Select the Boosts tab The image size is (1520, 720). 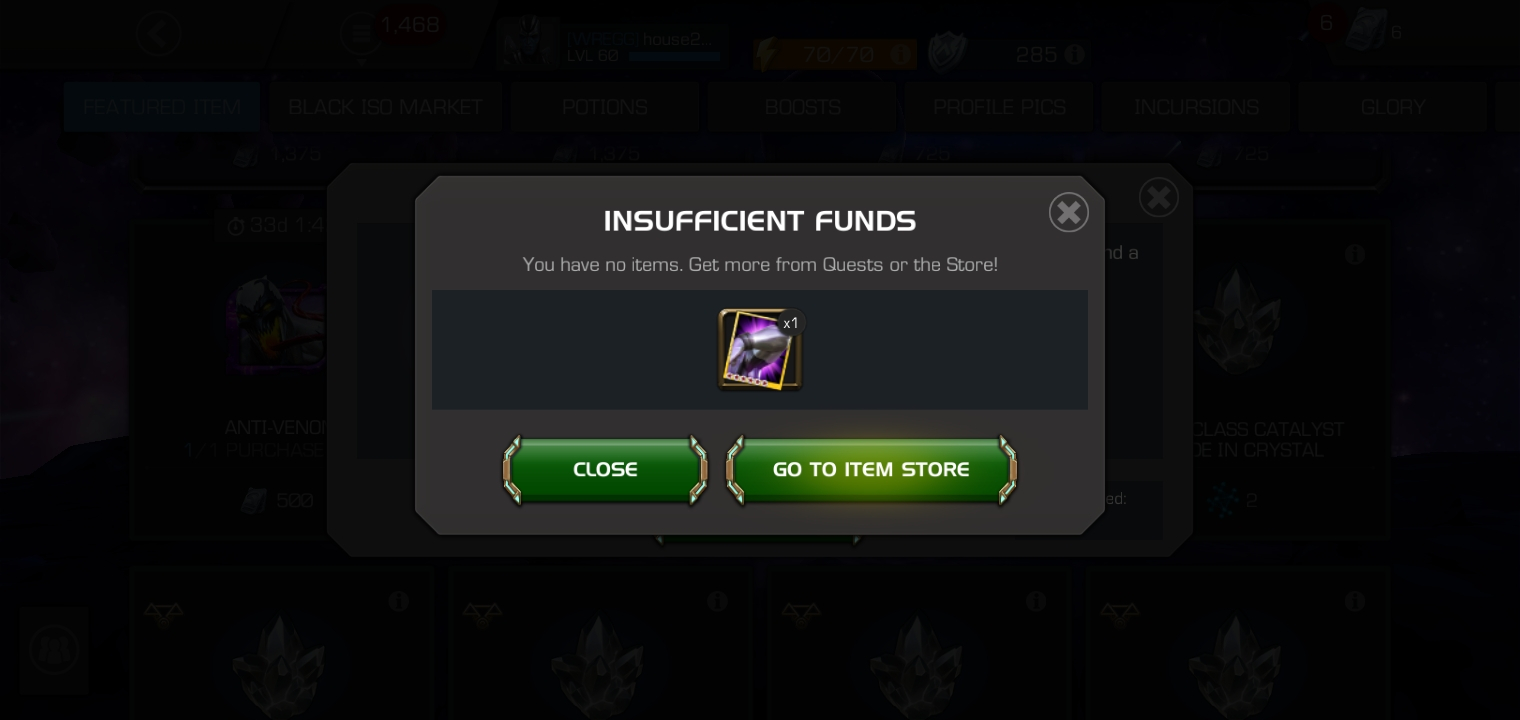point(802,107)
